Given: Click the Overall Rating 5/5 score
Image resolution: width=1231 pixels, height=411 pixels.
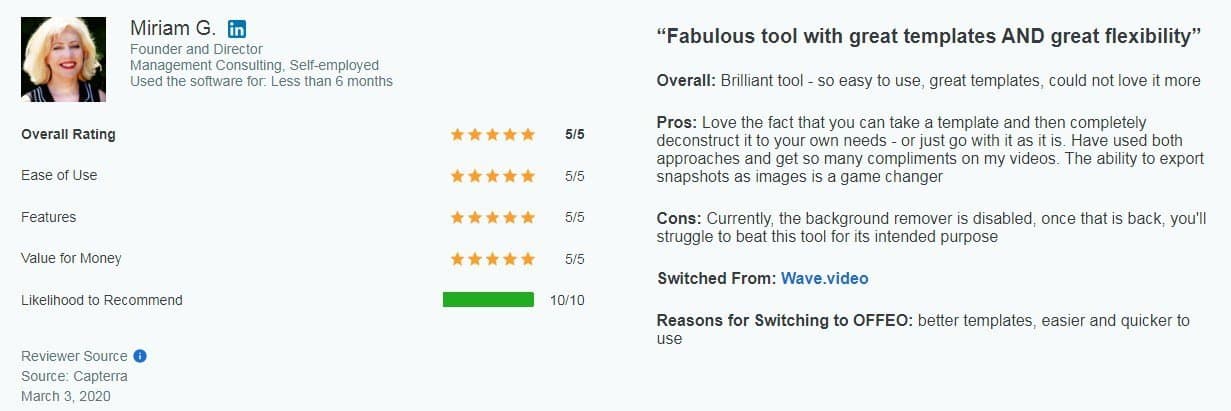Looking at the screenshot, I should coord(574,134).
